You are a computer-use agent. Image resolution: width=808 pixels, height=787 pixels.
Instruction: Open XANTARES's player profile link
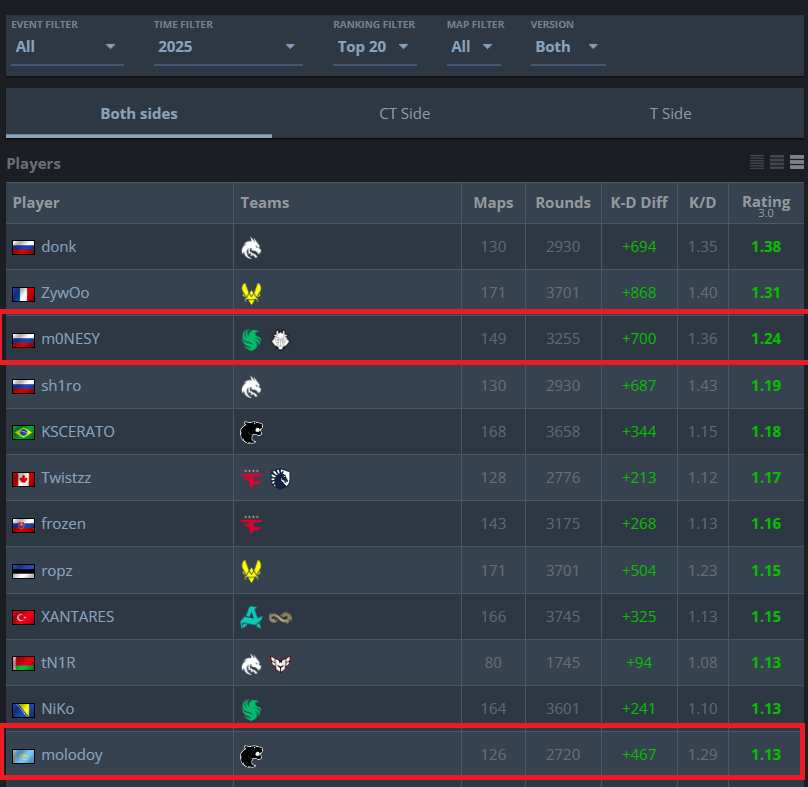[77, 616]
